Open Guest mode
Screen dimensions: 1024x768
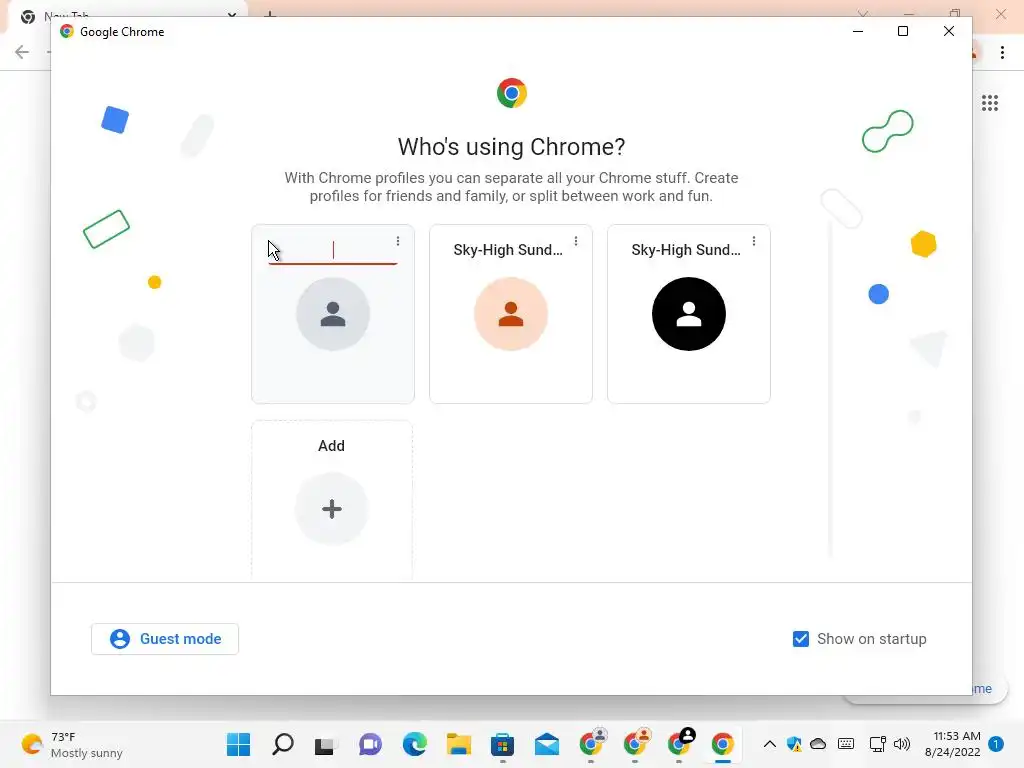(165, 639)
